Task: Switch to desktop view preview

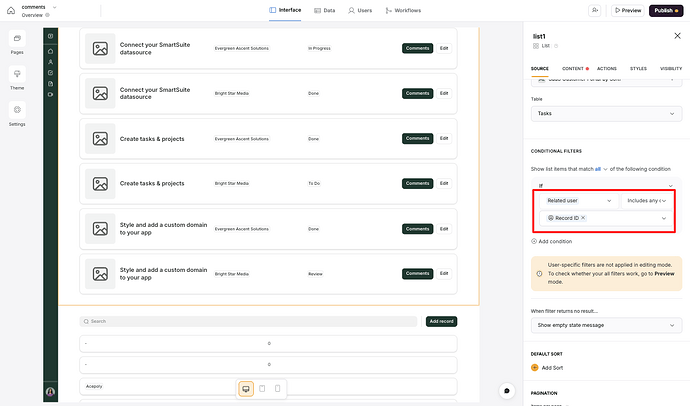Action: click(244, 388)
